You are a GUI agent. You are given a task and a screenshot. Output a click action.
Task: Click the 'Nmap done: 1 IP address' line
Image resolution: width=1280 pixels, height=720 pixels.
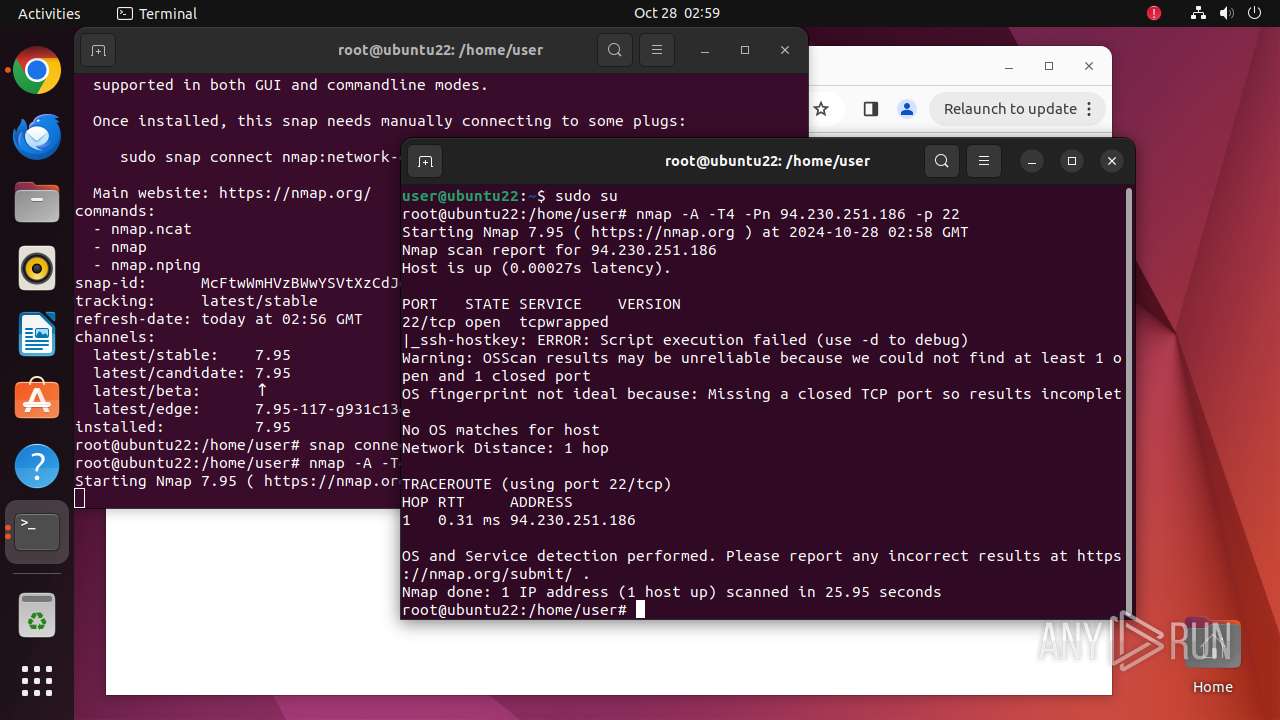pyautogui.click(x=672, y=592)
